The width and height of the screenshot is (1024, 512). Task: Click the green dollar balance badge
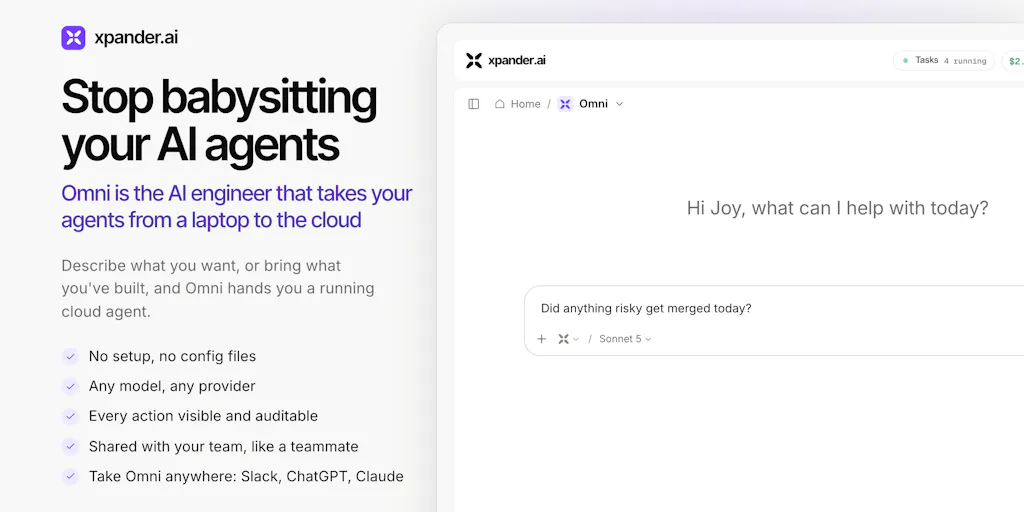[1013, 61]
